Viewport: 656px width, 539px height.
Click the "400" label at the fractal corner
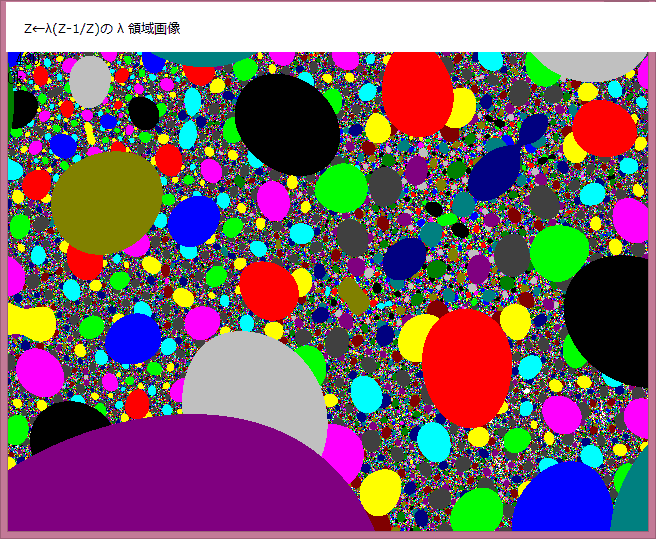[x=26, y=59]
